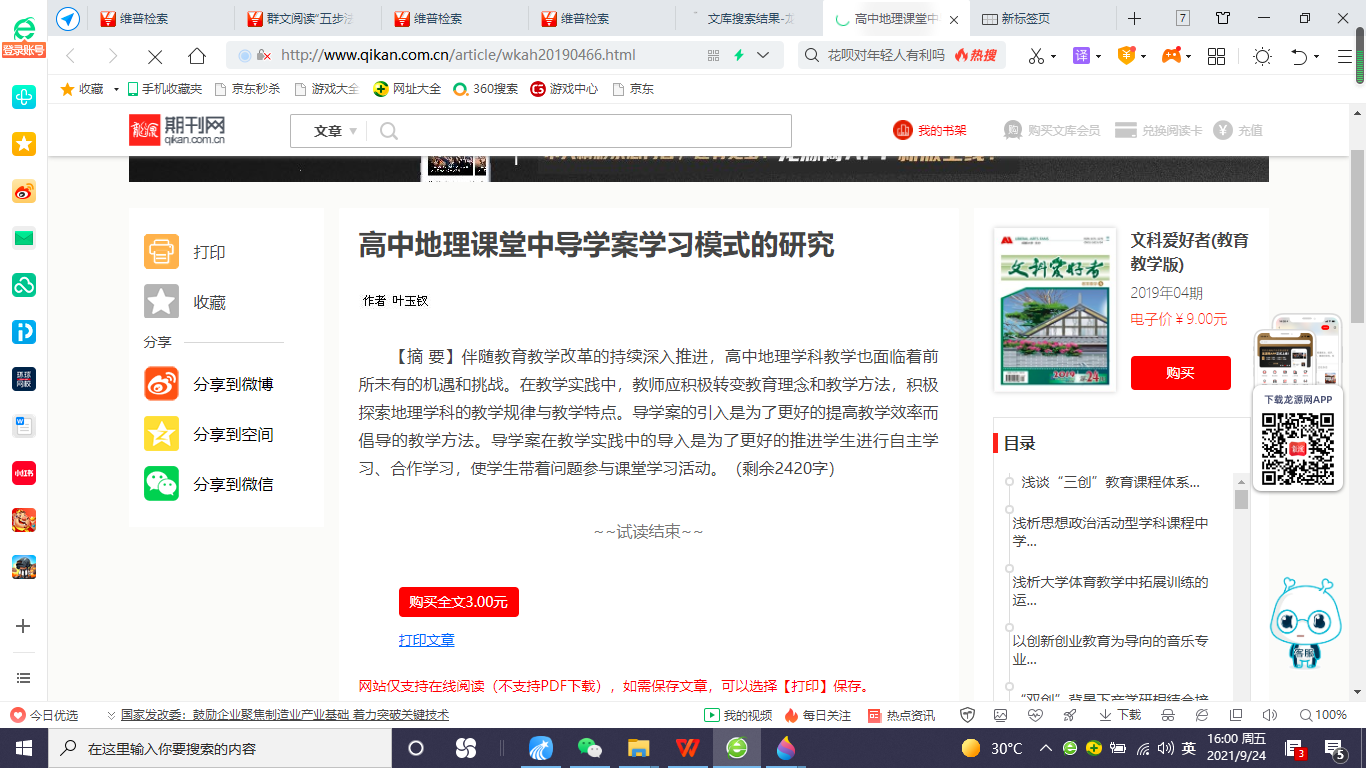1366x768 pixels.
Task: Share article to Qzone (空间) icon
Action: pos(161,434)
